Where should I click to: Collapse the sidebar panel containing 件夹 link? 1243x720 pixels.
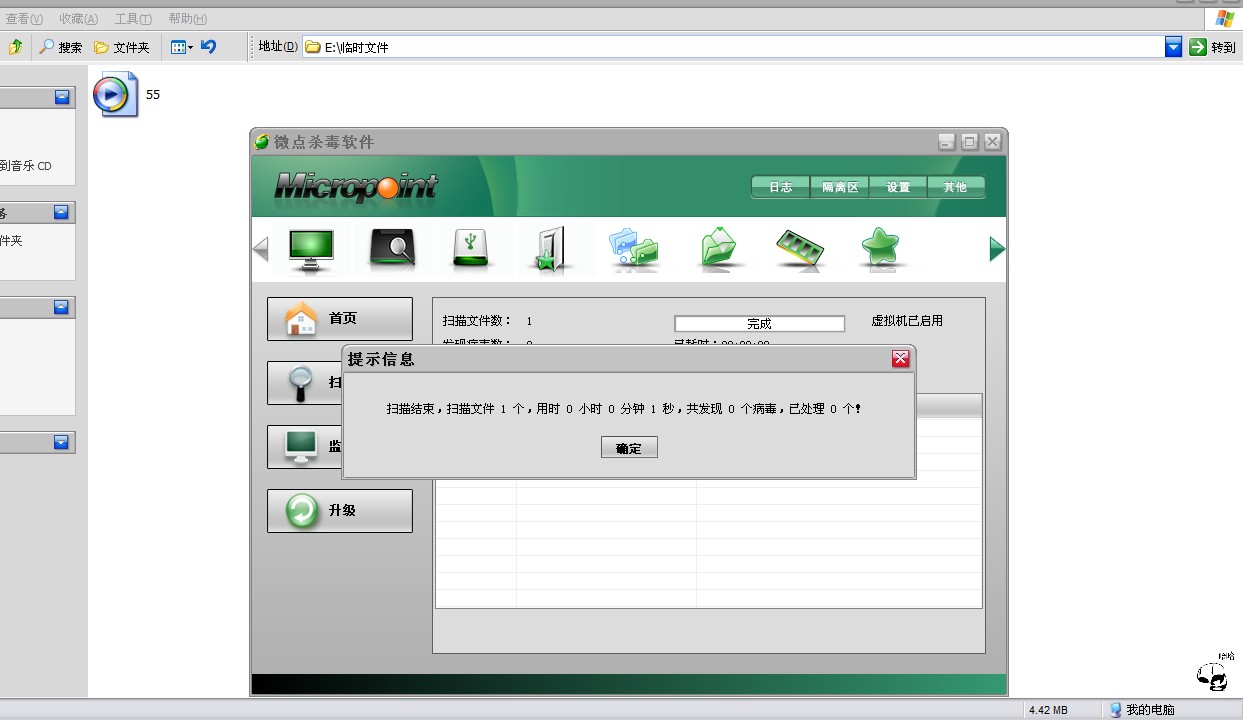coord(63,212)
